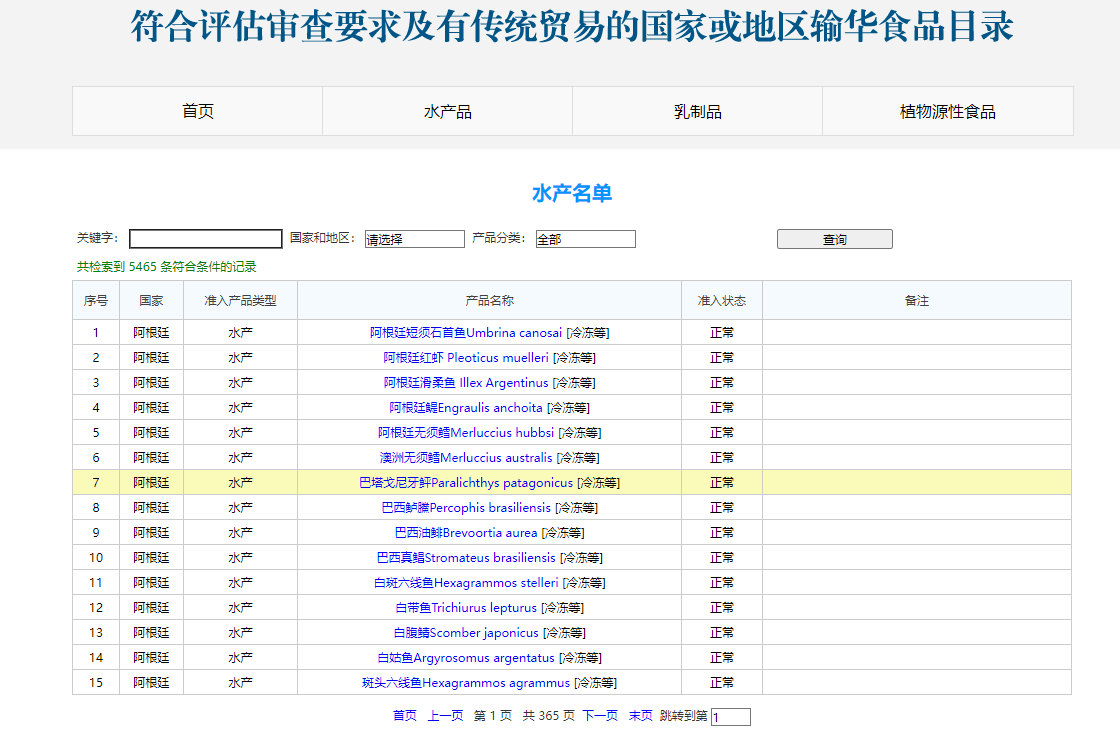Click the 白姑鱼 Argyrosomus argentatus link
Viewport: 1120px width, 735px height.
(x=489, y=657)
